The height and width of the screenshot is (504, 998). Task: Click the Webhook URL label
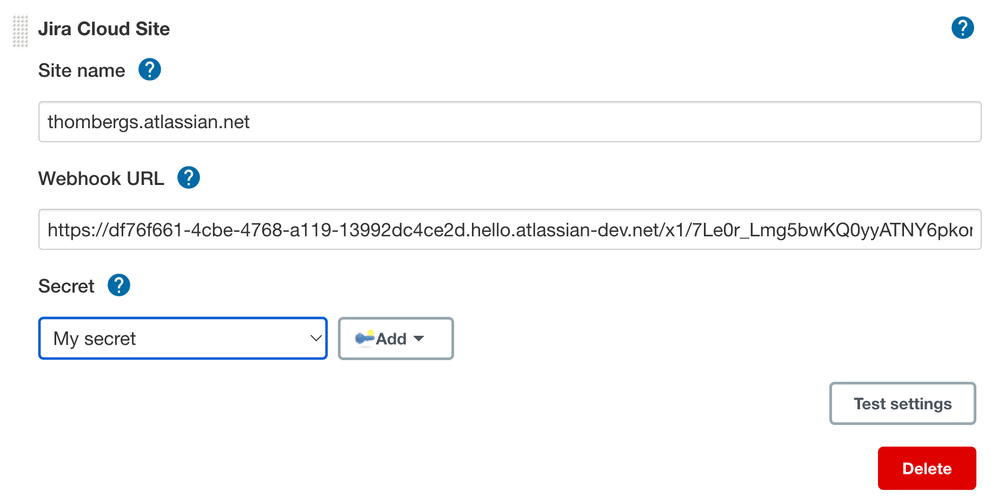(x=101, y=178)
